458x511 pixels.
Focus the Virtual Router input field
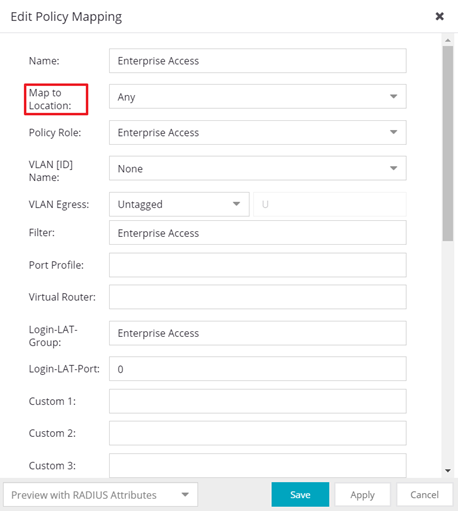258,297
